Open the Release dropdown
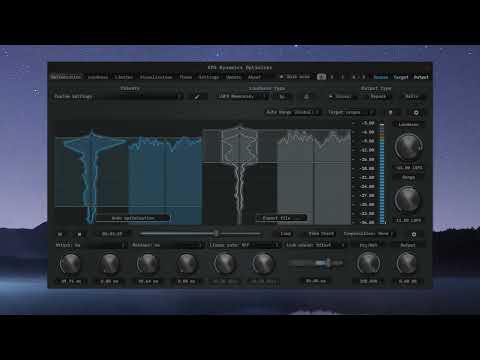Image resolution: width=480 pixels, height=360 pixels. coord(167,245)
